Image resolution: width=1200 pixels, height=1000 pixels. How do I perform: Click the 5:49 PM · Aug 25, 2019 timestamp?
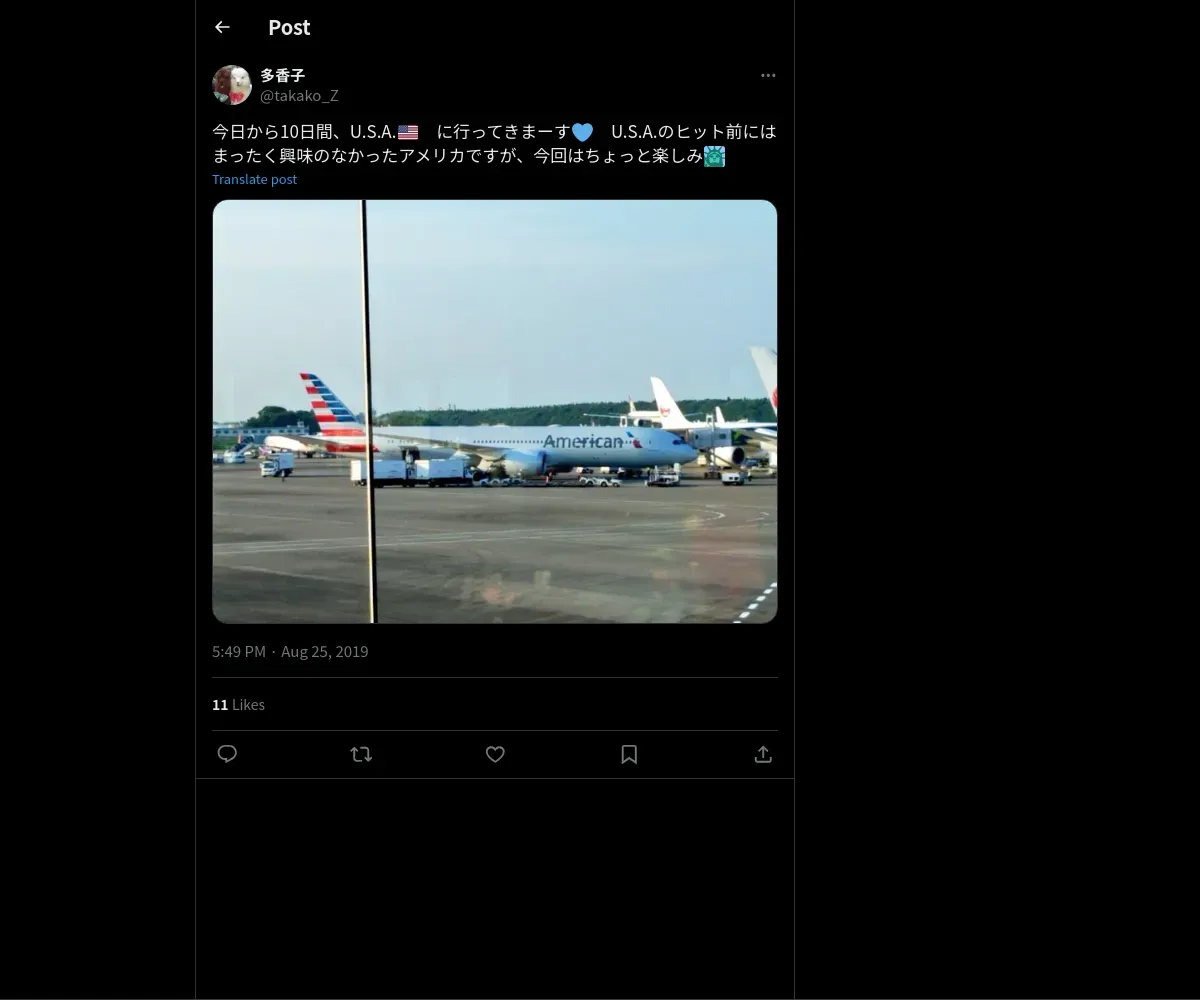click(x=290, y=652)
